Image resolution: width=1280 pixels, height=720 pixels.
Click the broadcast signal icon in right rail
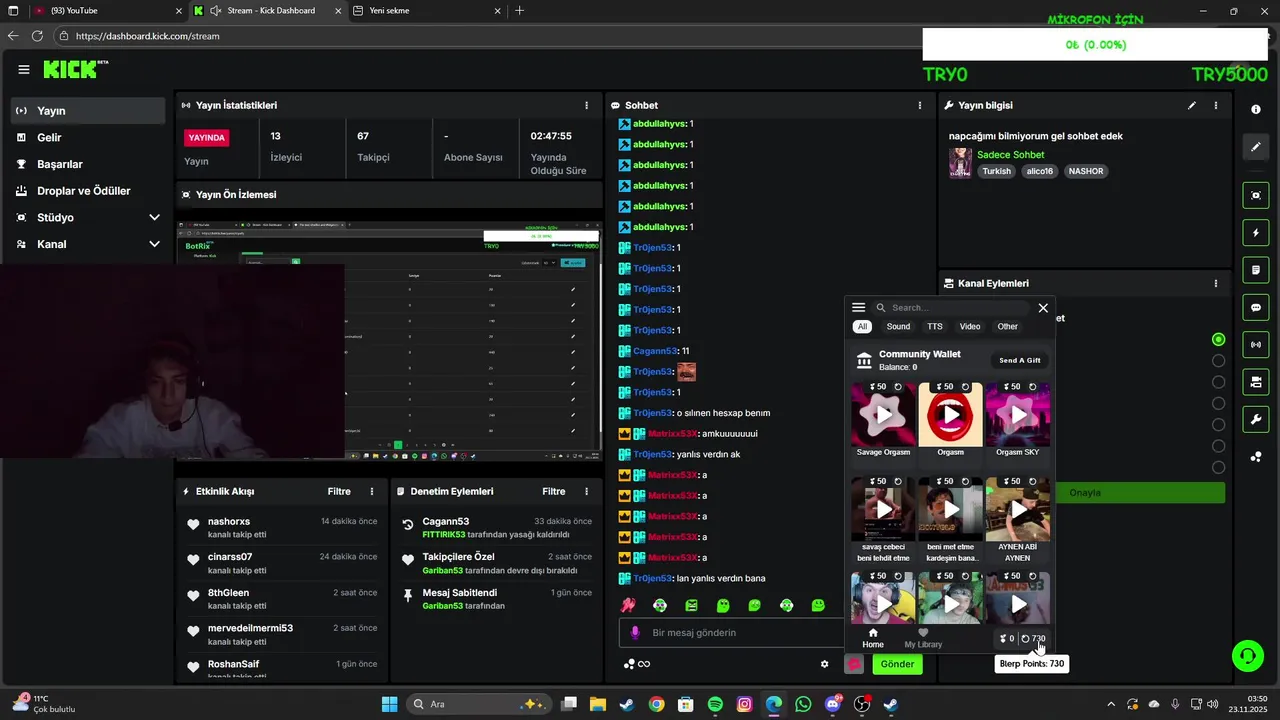click(x=1256, y=345)
